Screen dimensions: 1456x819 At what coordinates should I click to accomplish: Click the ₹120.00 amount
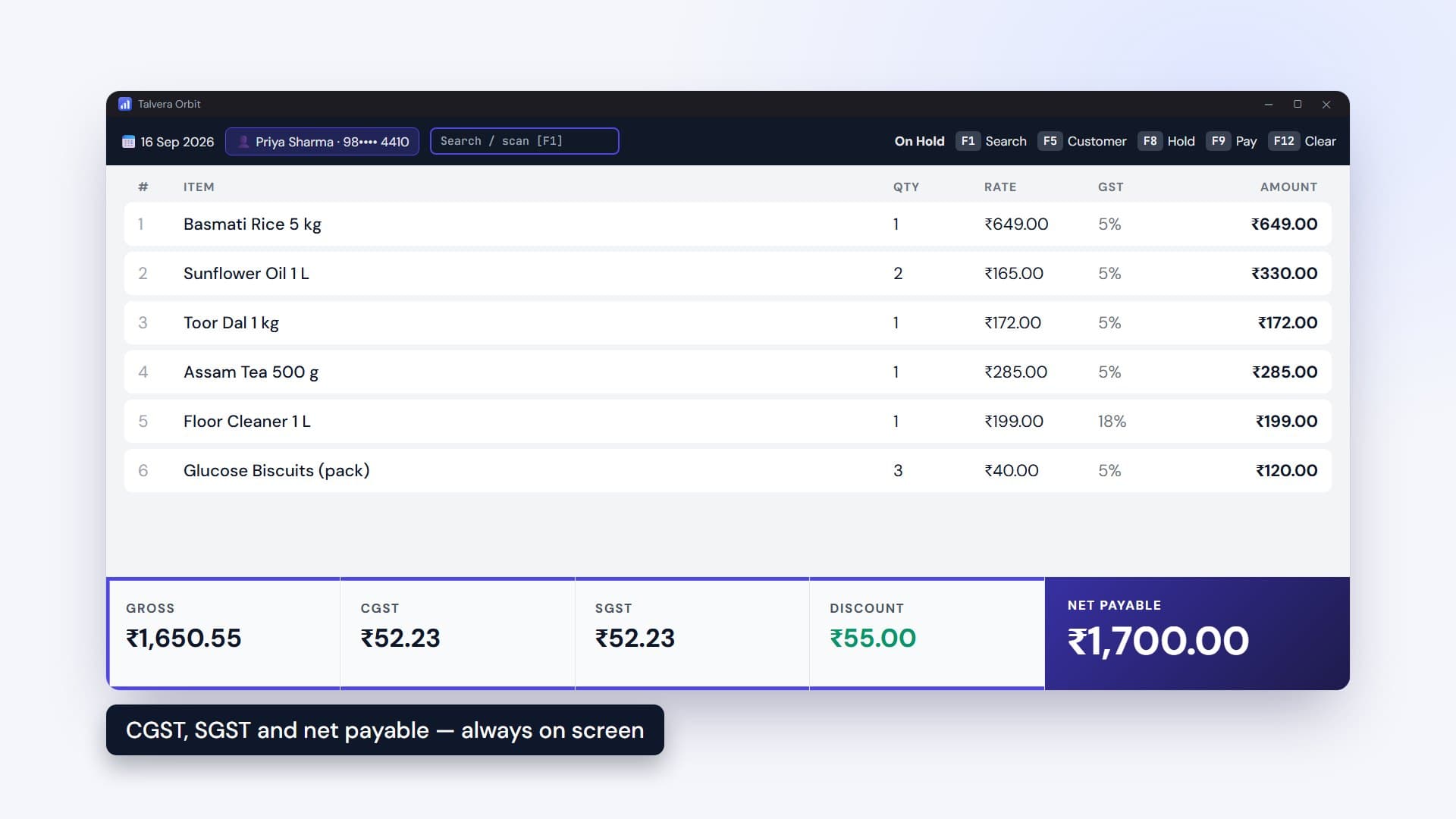1287,470
